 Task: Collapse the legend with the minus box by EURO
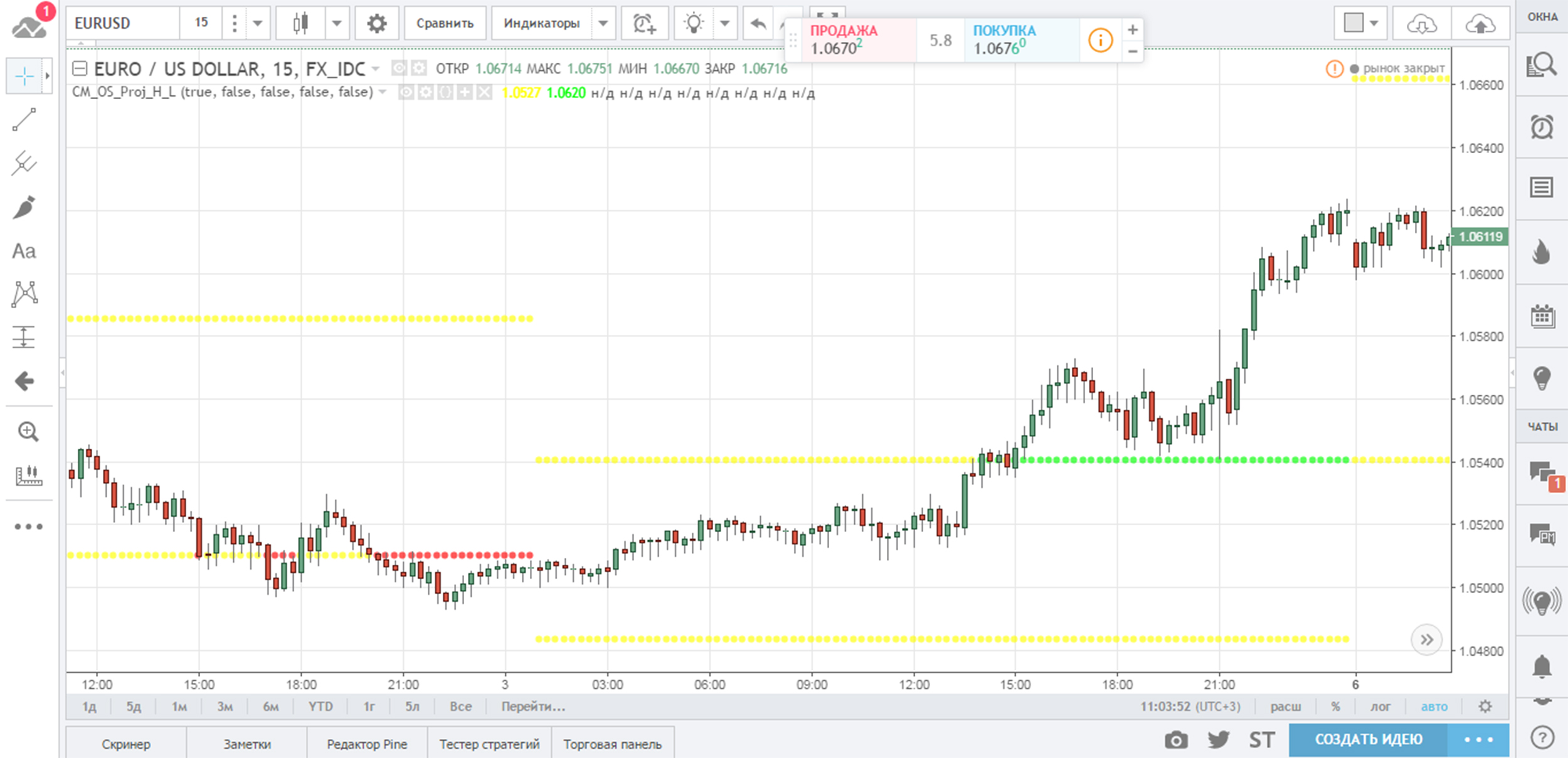(80, 68)
